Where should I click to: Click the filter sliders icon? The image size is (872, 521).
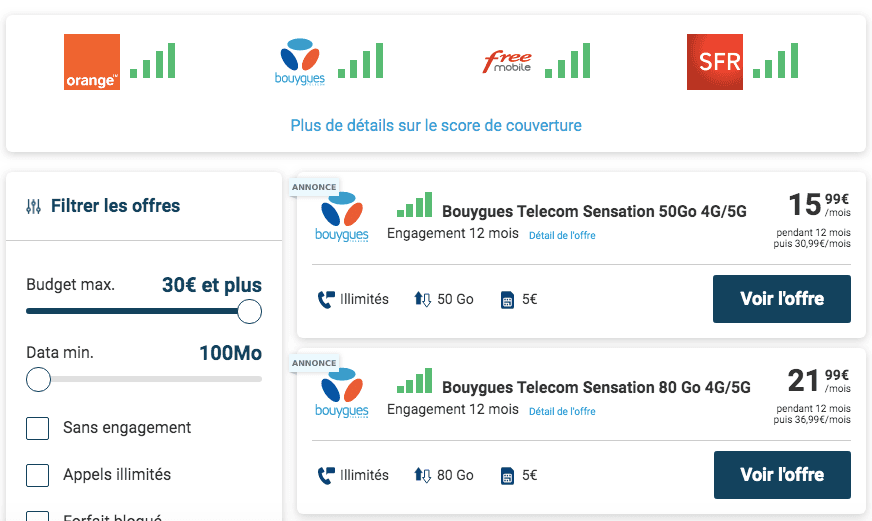click(x=34, y=207)
